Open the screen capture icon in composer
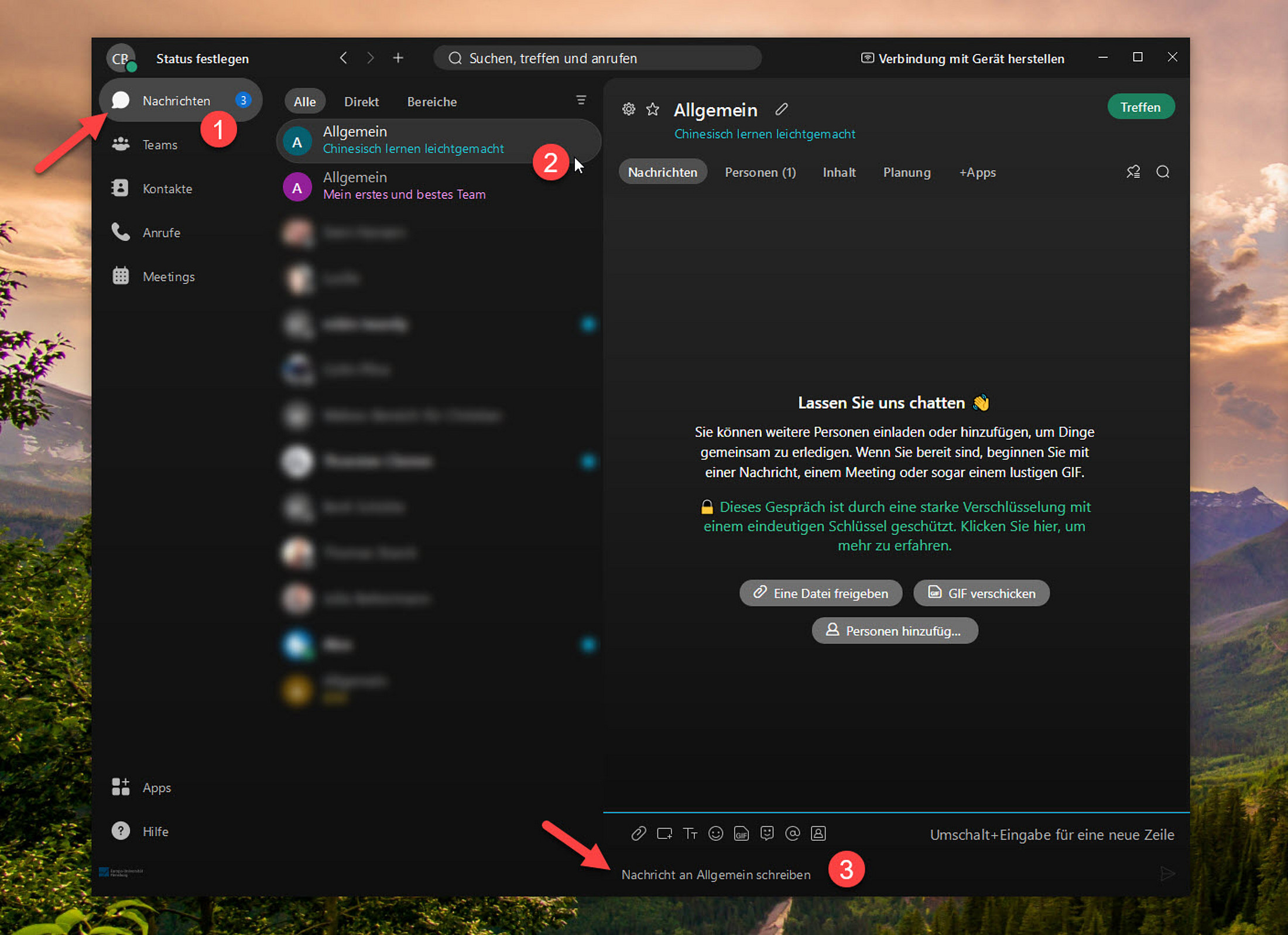This screenshot has height=935, width=1288. pyautogui.click(x=664, y=834)
